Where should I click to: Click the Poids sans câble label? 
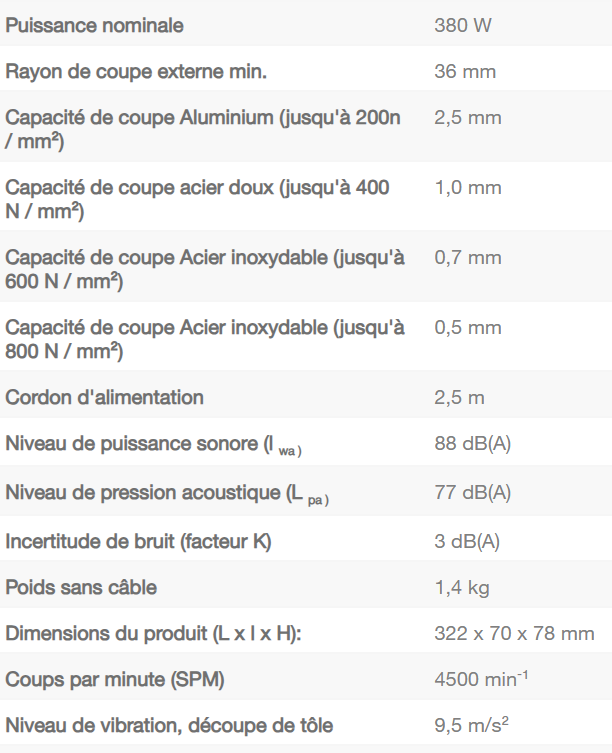coord(82,587)
